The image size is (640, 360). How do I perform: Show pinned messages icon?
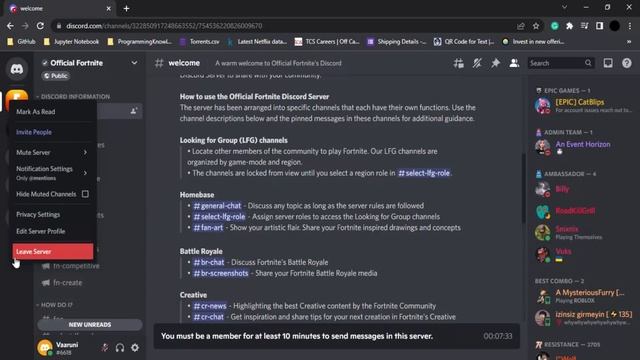pyautogui.click(x=495, y=63)
